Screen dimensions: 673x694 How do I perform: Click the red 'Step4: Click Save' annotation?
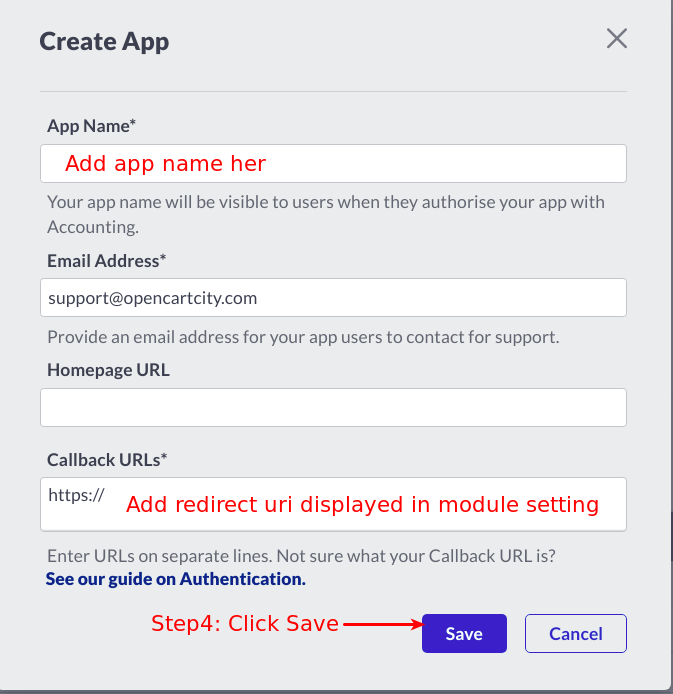click(245, 623)
